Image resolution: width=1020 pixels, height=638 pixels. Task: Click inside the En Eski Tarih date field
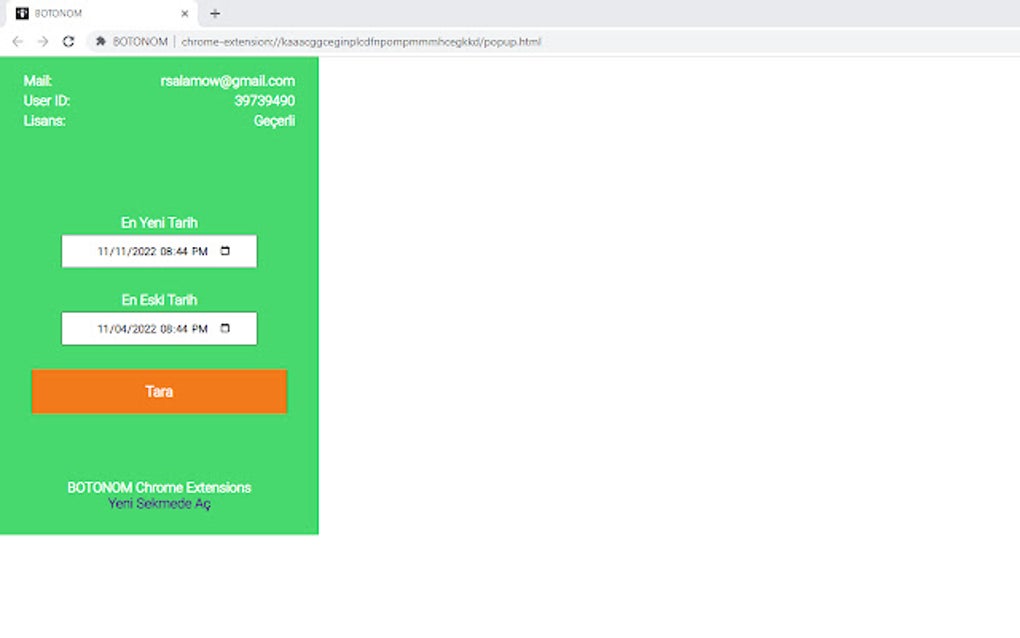[150, 328]
